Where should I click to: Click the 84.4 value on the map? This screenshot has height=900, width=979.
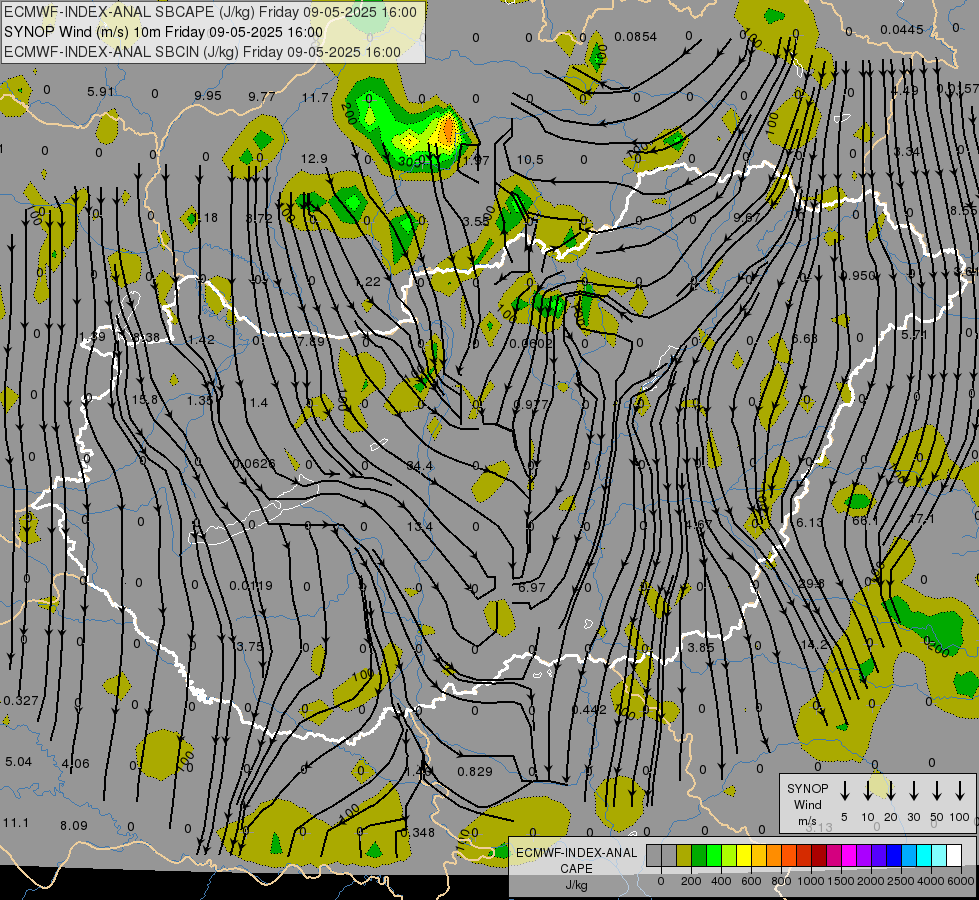[x=419, y=465]
